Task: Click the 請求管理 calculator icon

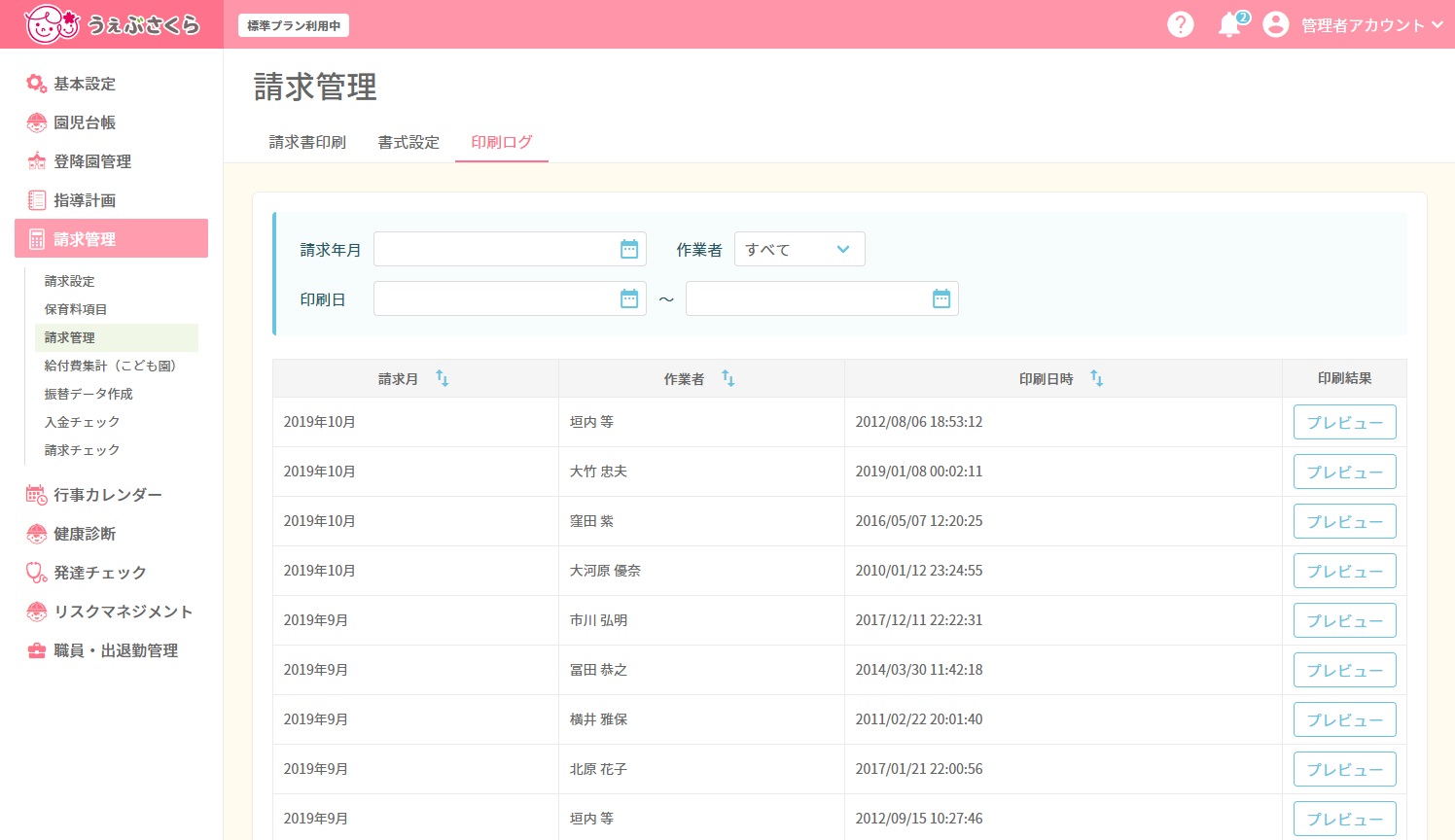Action: (x=36, y=239)
